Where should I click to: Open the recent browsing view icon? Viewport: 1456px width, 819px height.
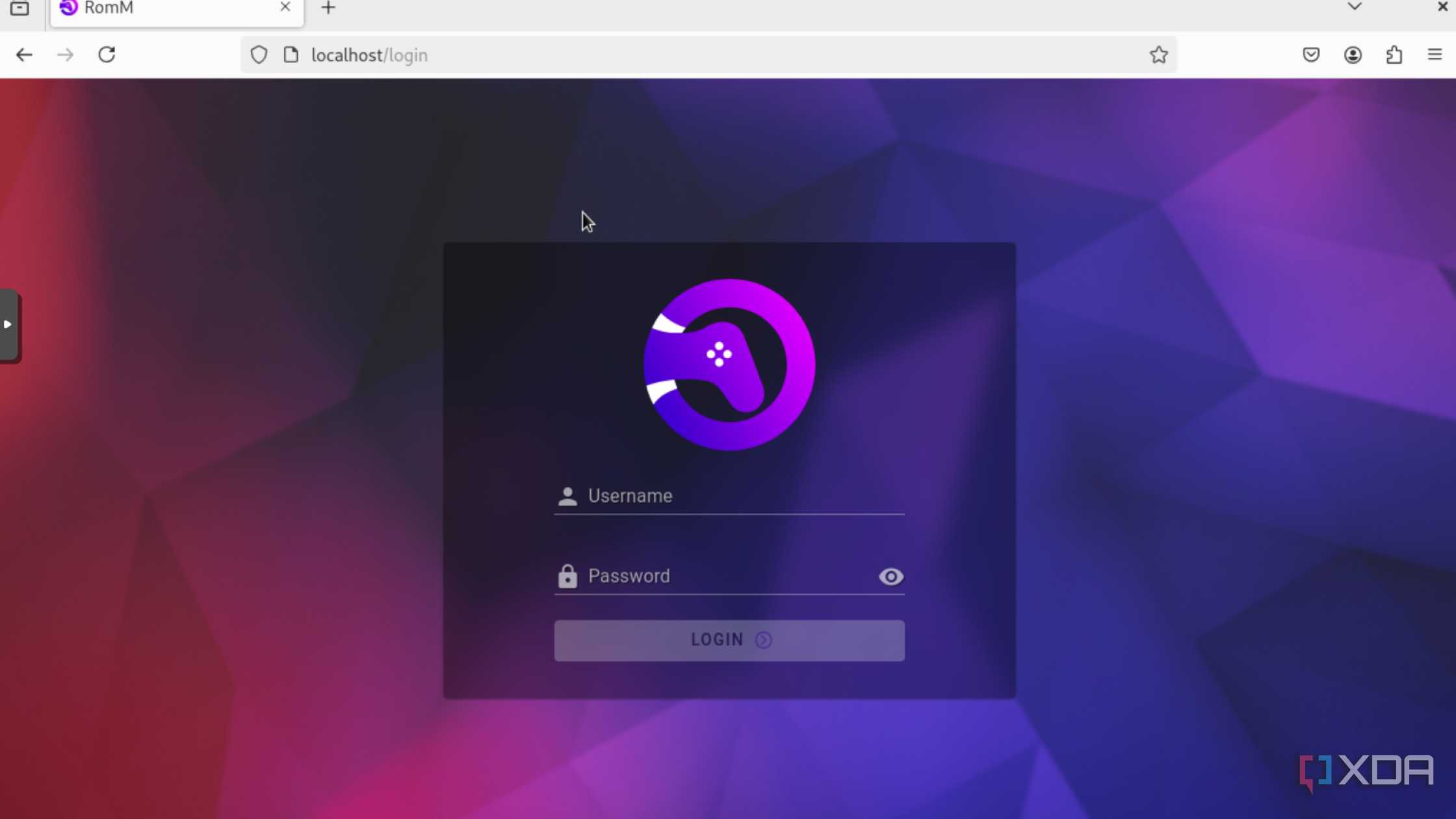tap(19, 8)
